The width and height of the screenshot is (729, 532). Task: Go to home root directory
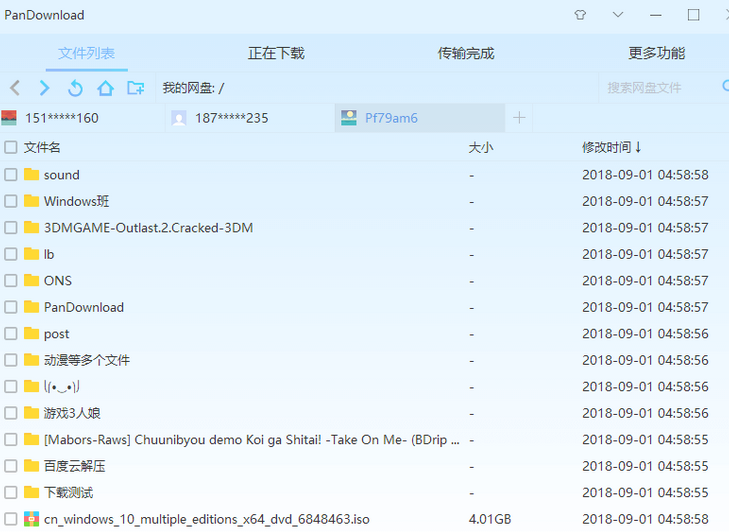[105, 87]
